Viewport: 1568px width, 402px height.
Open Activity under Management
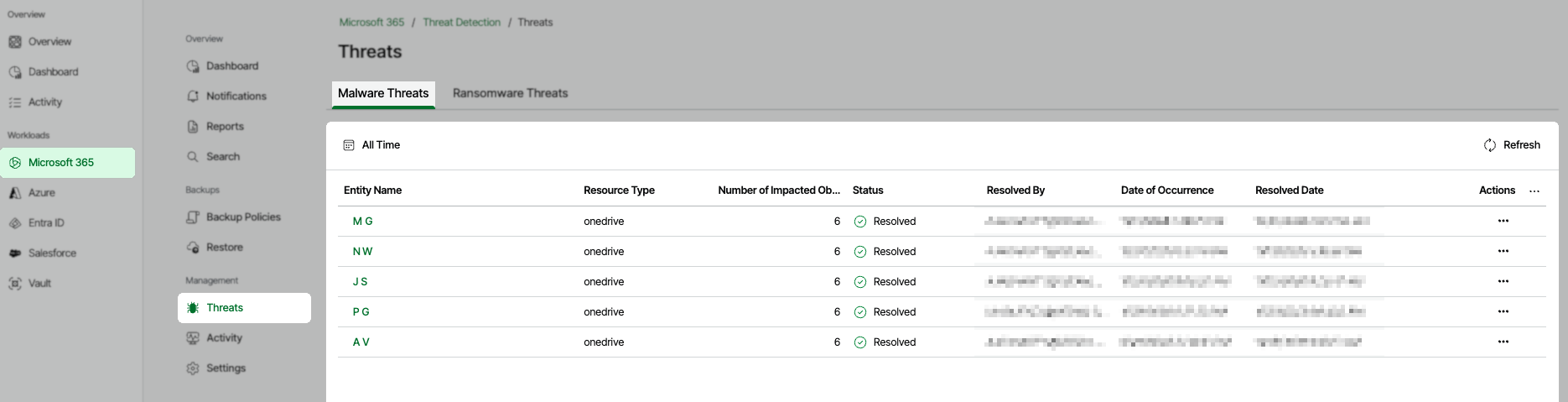pyautogui.click(x=215, y=338)
